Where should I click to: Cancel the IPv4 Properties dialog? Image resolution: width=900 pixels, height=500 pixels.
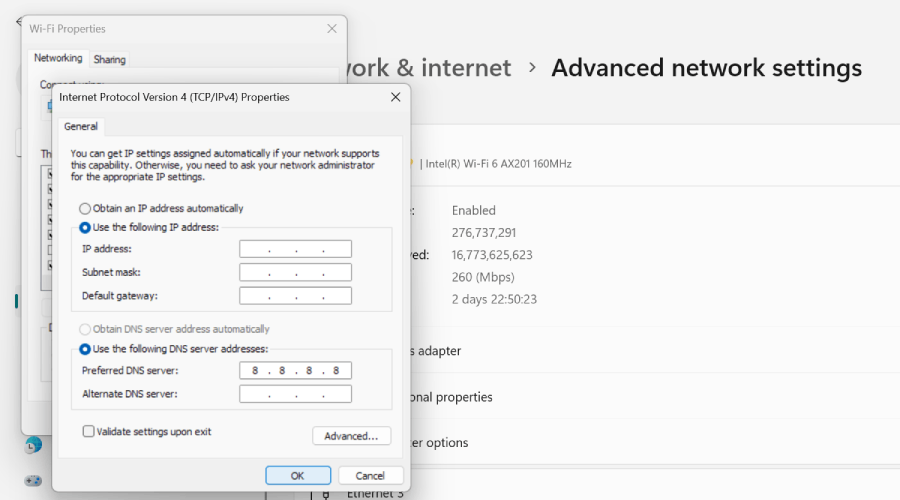point(370,475)
